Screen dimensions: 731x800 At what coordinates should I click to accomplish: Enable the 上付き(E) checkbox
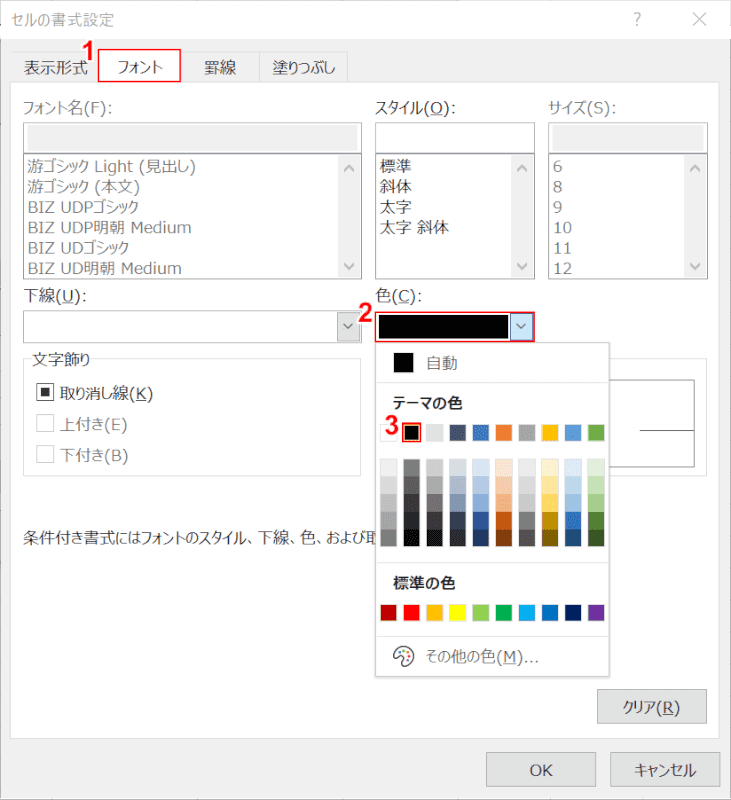(x=45, y=423)
